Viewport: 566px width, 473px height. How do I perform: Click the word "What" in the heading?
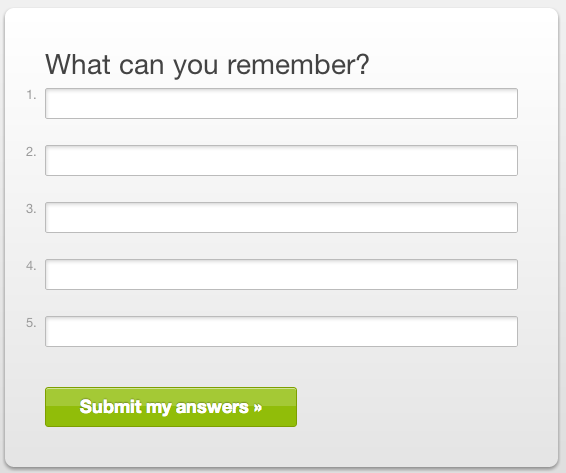tap(78, 64)
